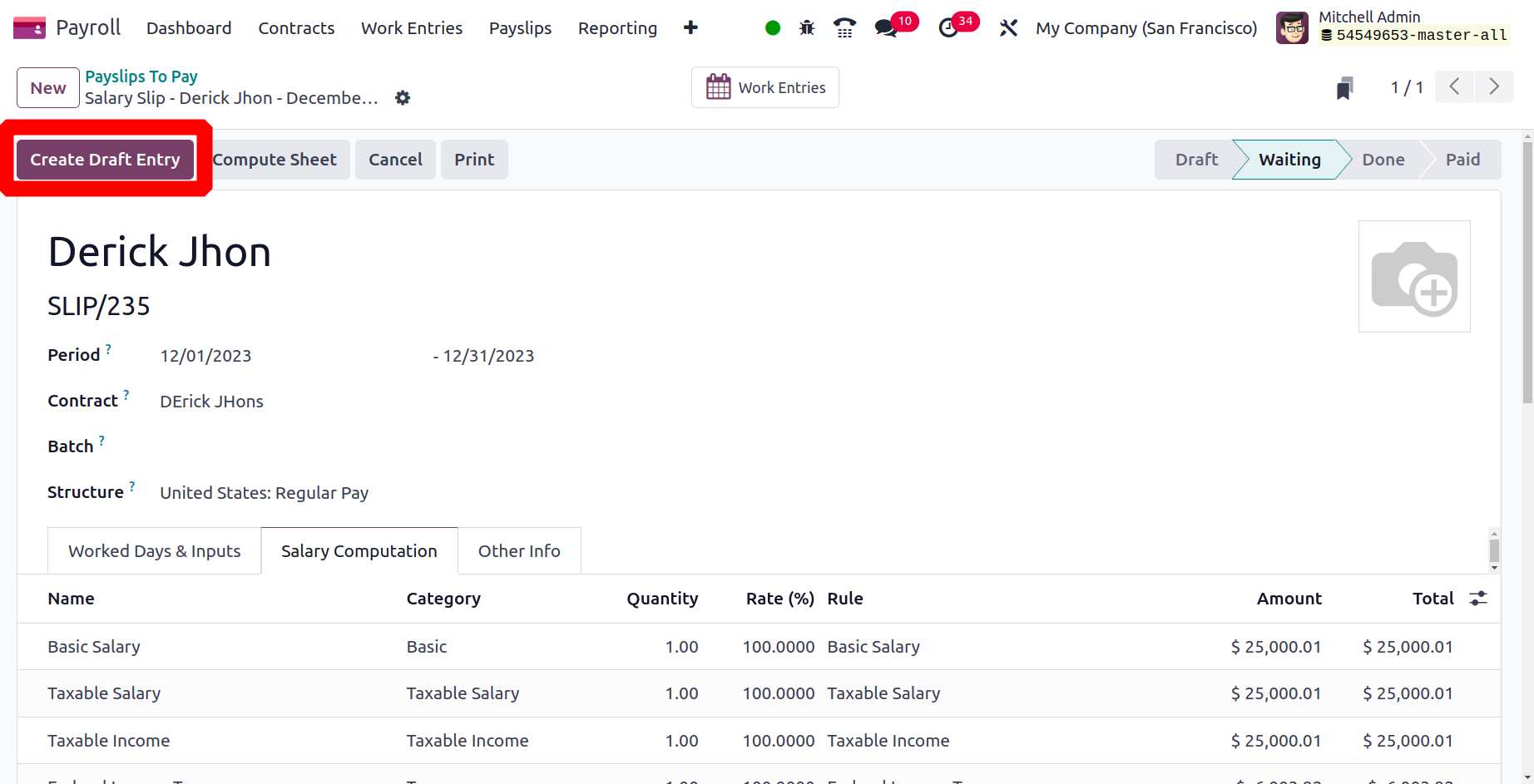This screenshot has width=1534, height=784.
Task: Upload employee photo placeholder image
Action: click(x=1414, y=277)
